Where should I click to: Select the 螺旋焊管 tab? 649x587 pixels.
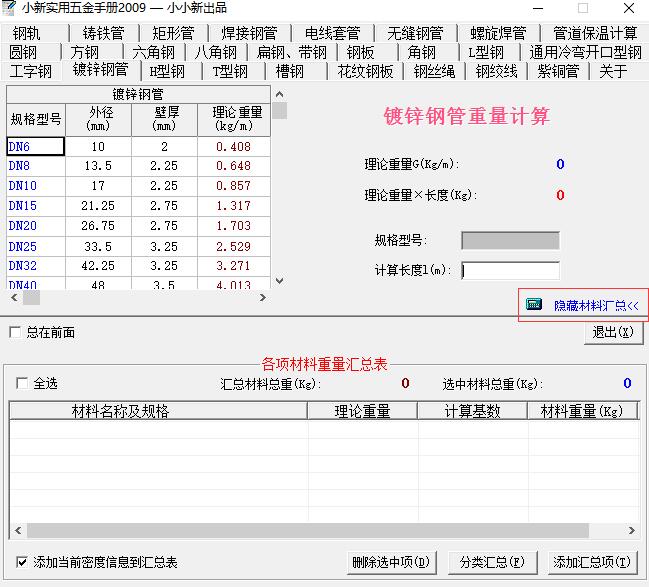[x=498, y=33]
